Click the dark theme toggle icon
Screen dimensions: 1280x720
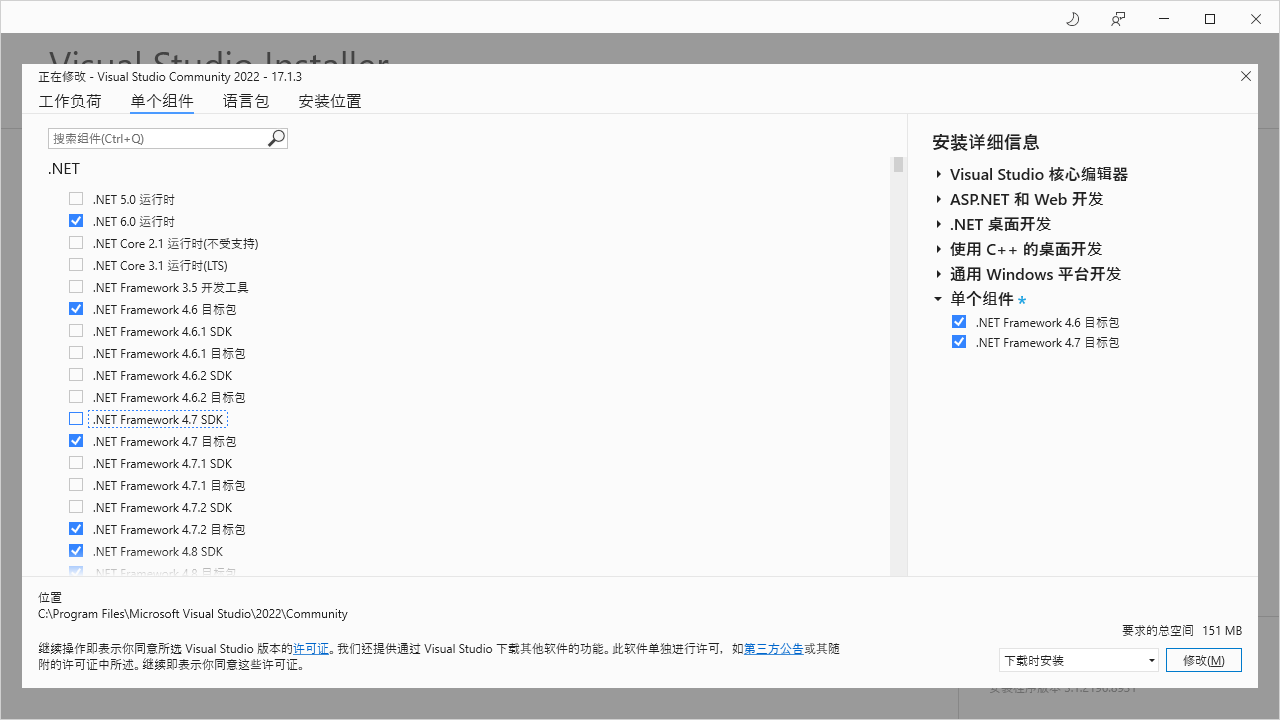click(1072, 18)
